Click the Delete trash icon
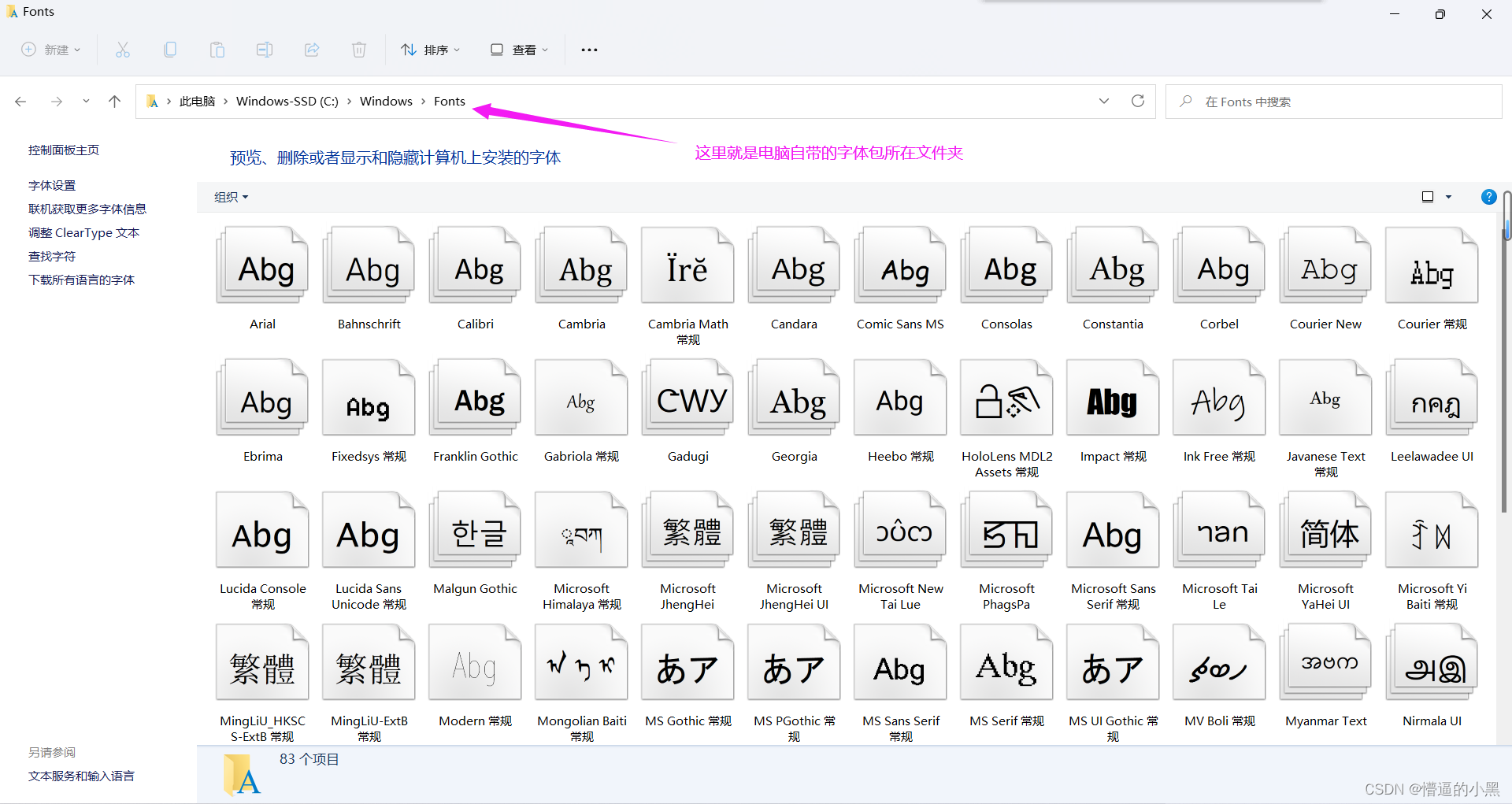Screen dimensions: 1512x804 (x=359, y=50)
